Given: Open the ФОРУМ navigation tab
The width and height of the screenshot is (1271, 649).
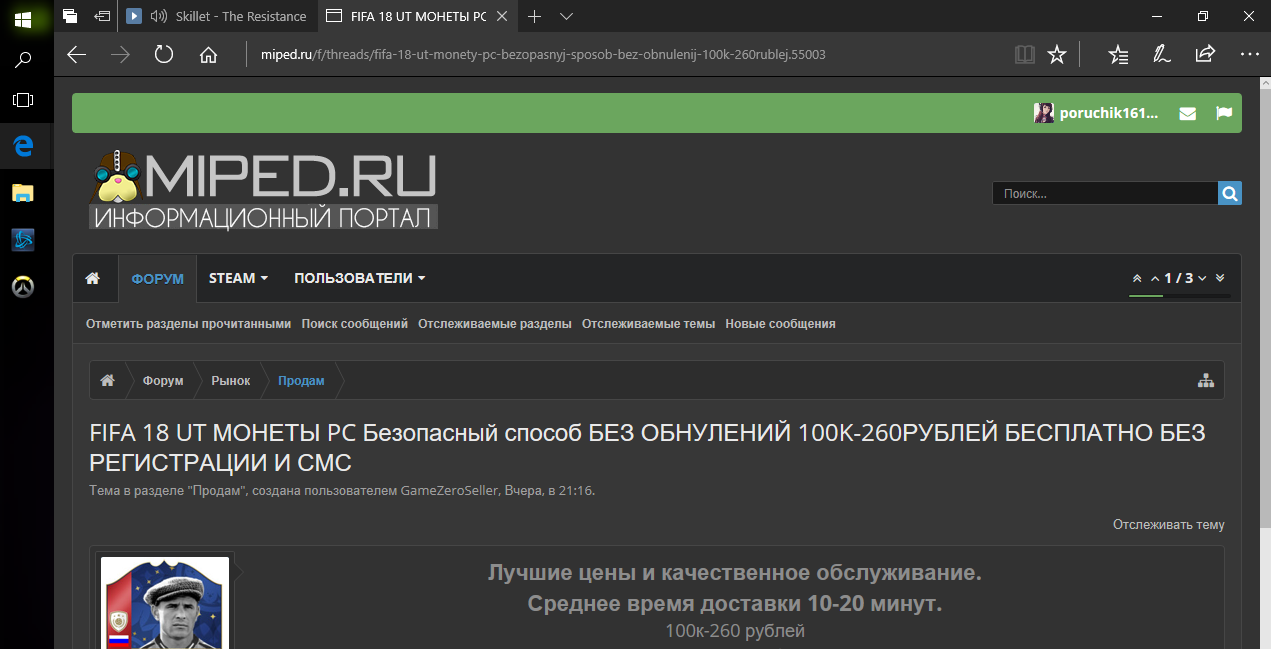Looking at the screenshot, I should tap(158, 278).
